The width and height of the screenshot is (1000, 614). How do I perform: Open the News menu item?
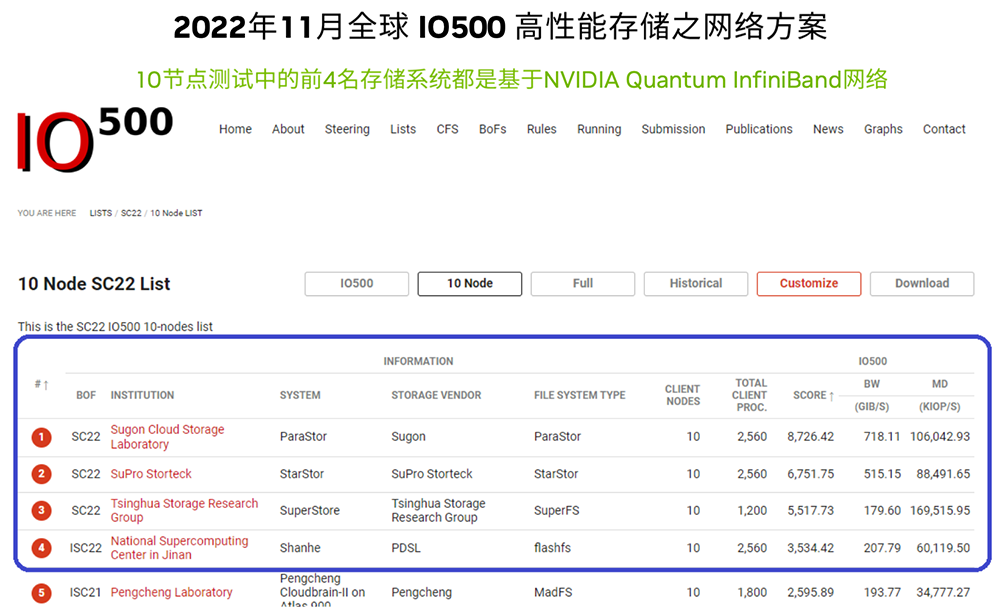tap(828, 129)
